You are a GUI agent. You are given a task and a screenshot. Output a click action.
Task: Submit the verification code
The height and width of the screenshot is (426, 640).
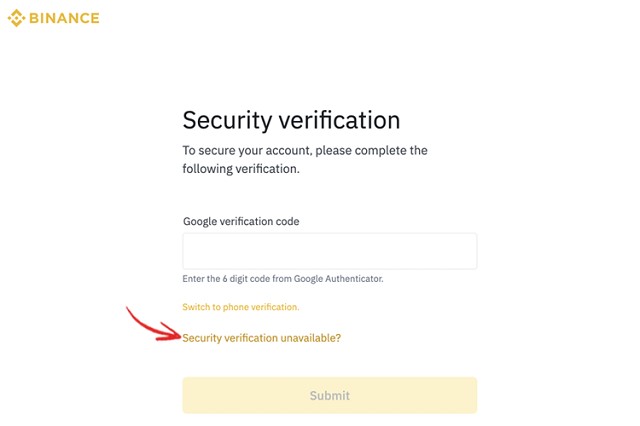coord(329,395)
